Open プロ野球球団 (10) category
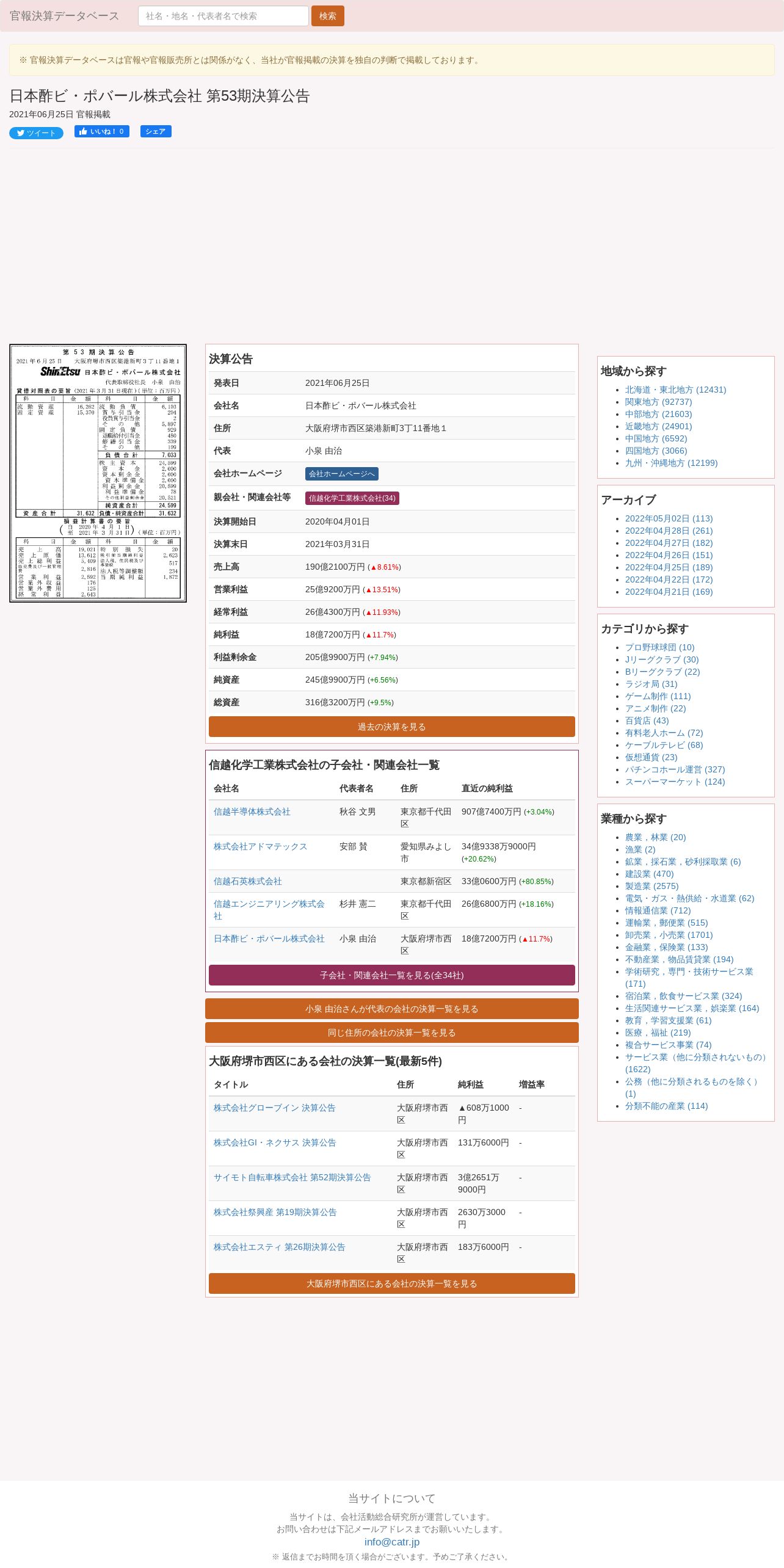 click(659, 647)
